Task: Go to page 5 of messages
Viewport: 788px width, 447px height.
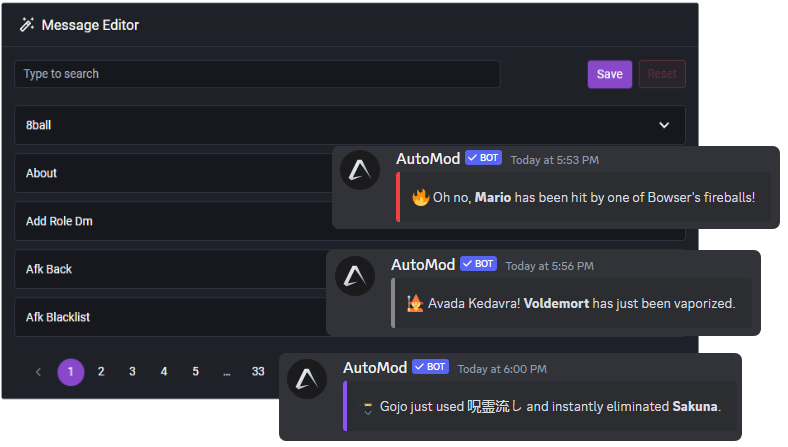Action: [x=195, y=372]
